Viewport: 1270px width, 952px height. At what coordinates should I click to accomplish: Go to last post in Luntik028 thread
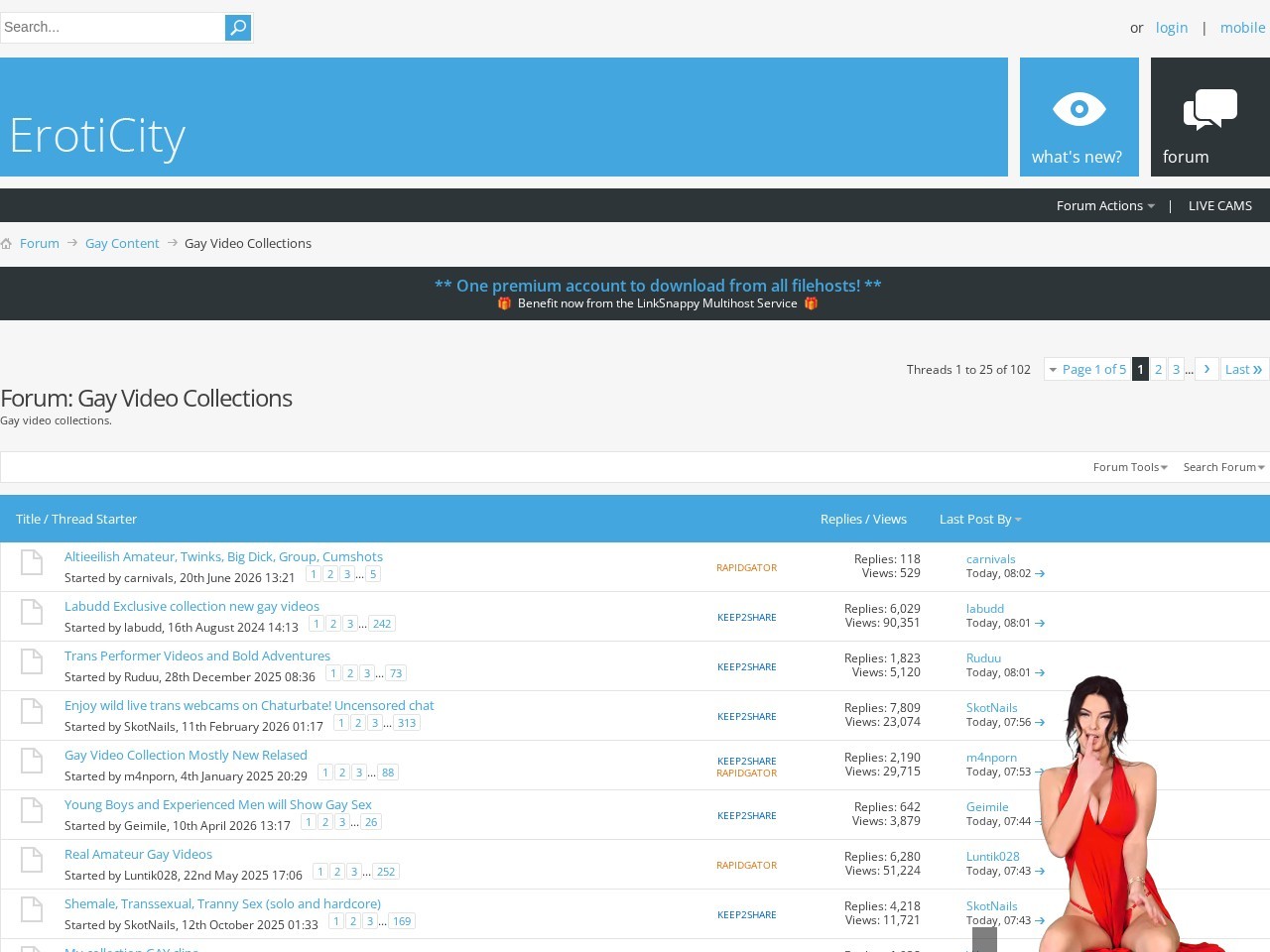(x=1040, y=871)
